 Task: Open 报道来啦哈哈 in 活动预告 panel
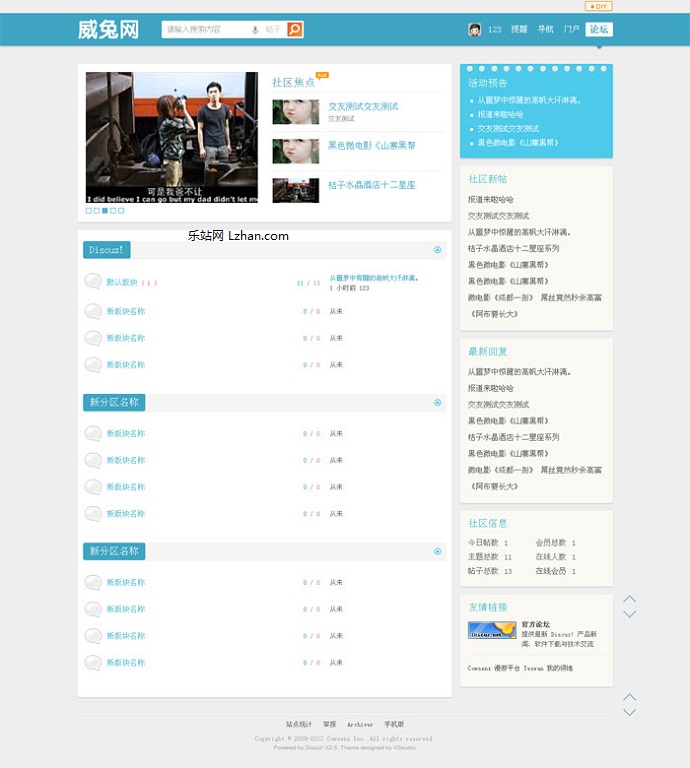[x=500, y=114]
